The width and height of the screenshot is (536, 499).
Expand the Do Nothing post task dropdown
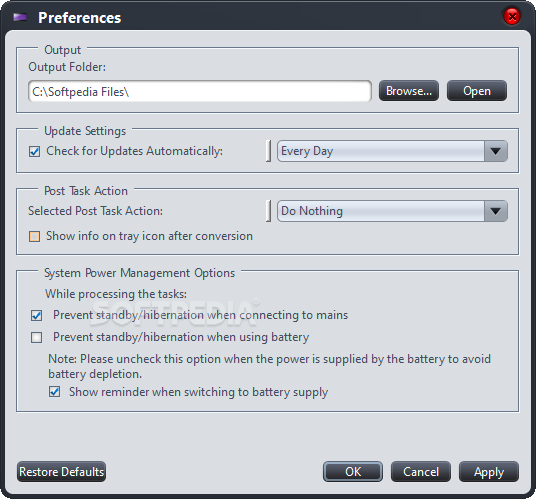click(x=392, y=211)
